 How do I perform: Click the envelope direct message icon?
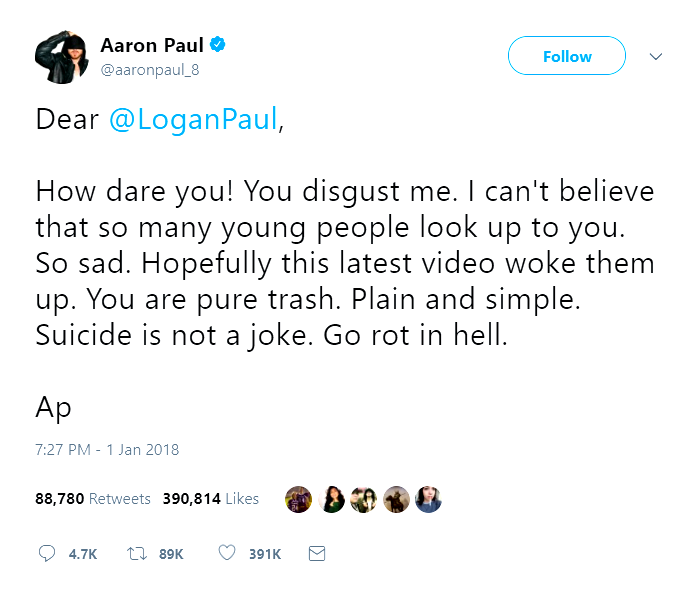point(317,553)
